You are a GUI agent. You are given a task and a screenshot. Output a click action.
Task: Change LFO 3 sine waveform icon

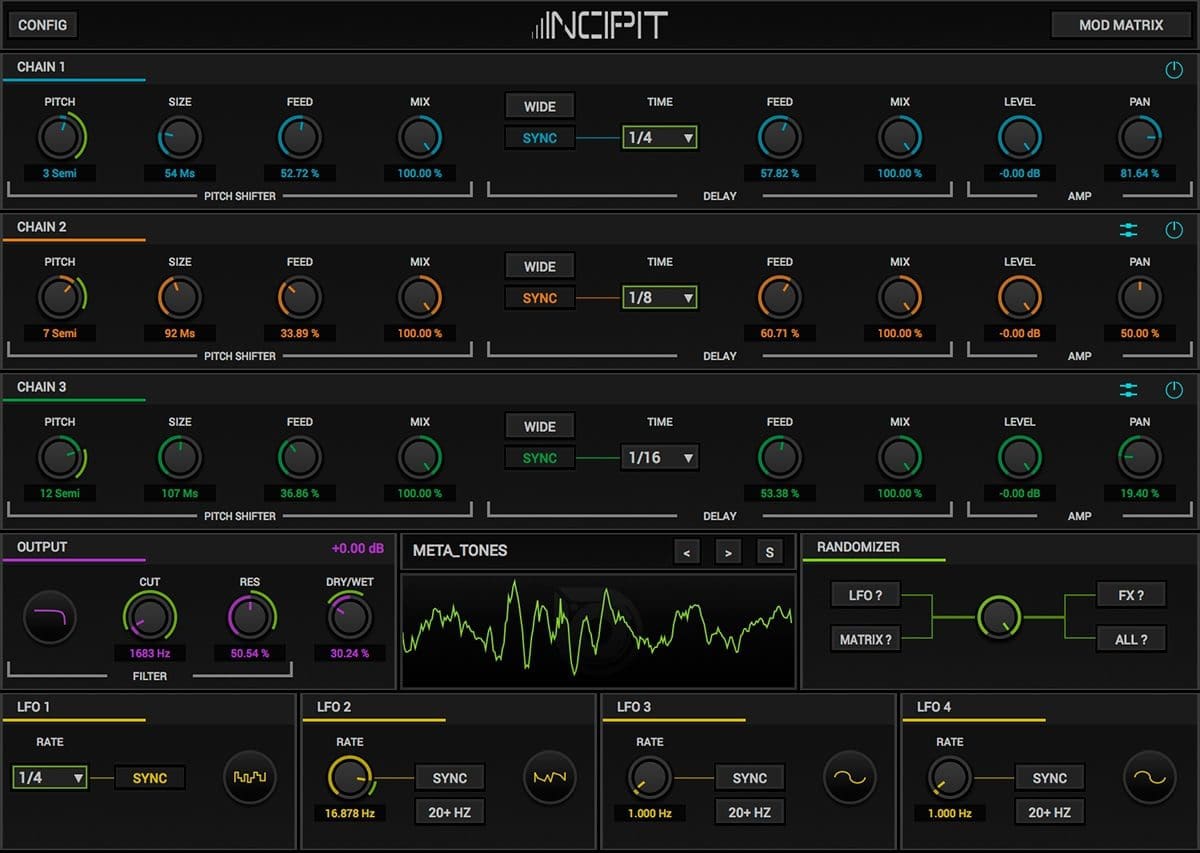[x=850, y=777]
